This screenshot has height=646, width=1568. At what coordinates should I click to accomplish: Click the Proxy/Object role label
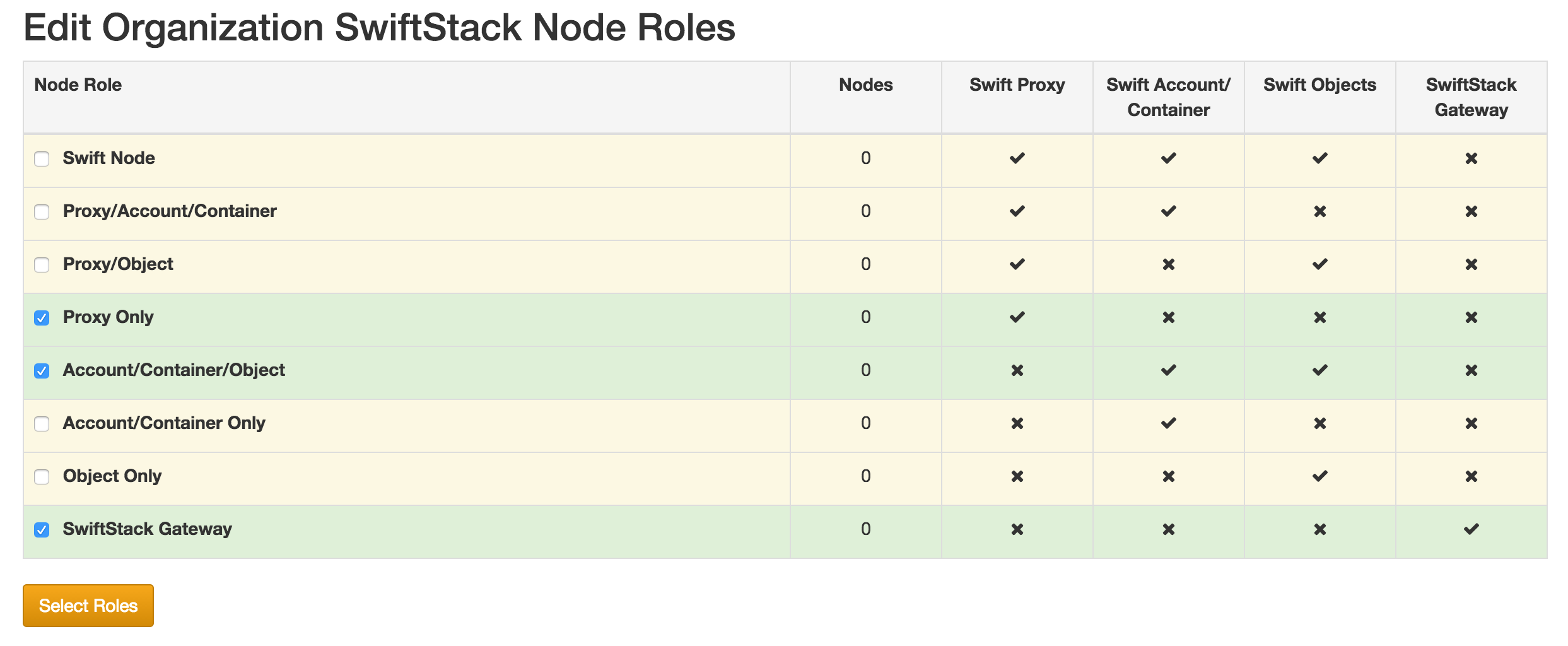(118, 264)
